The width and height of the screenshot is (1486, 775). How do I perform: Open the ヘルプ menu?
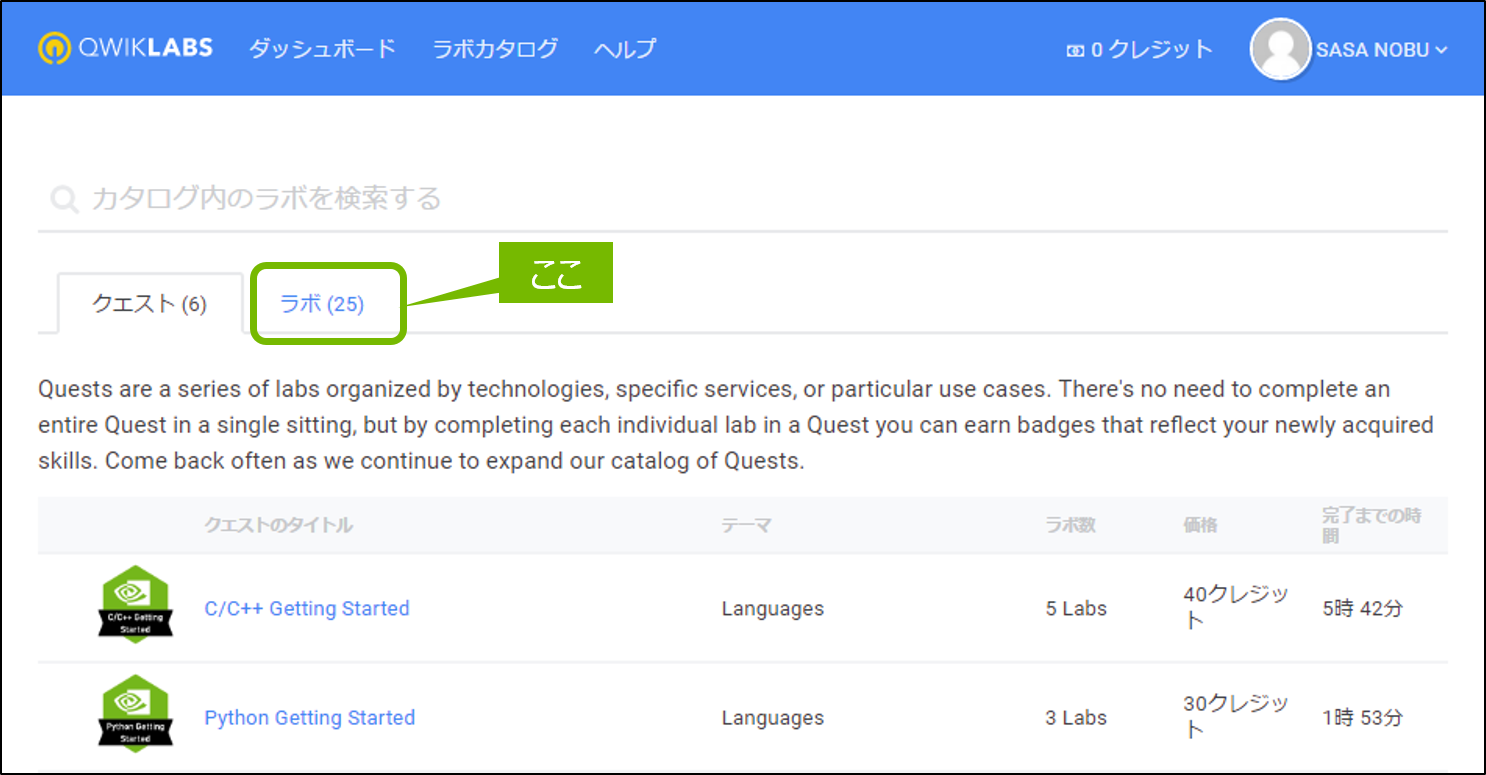coord(625,48)
